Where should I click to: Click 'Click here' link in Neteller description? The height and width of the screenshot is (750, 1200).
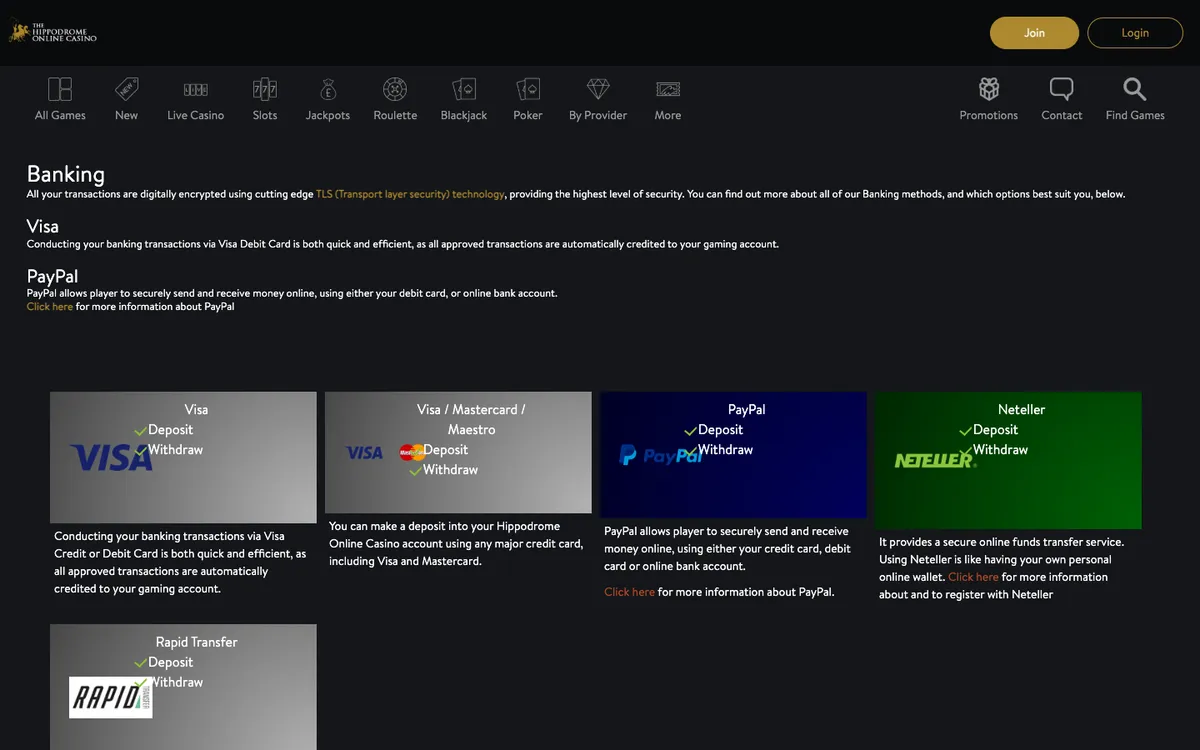coord(973,577)
